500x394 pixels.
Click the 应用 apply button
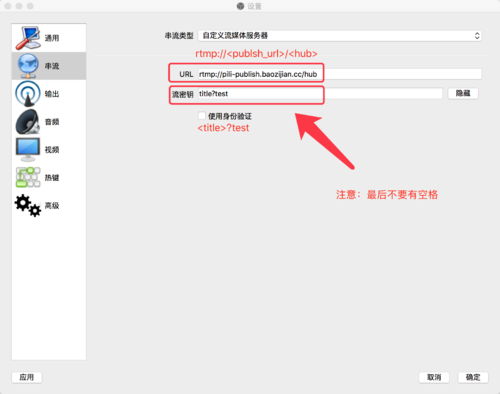click(27, 377)
